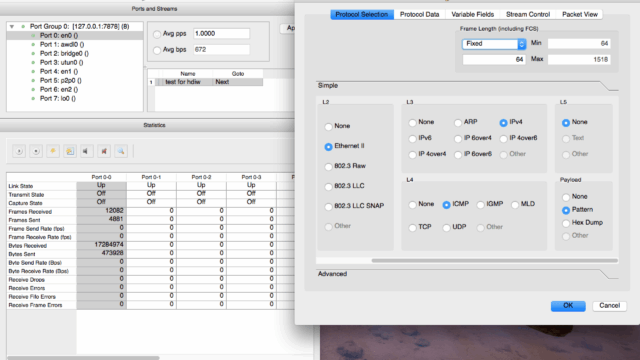
Task: Select ARP as the L3 protocol
Action: pos(458,122)
